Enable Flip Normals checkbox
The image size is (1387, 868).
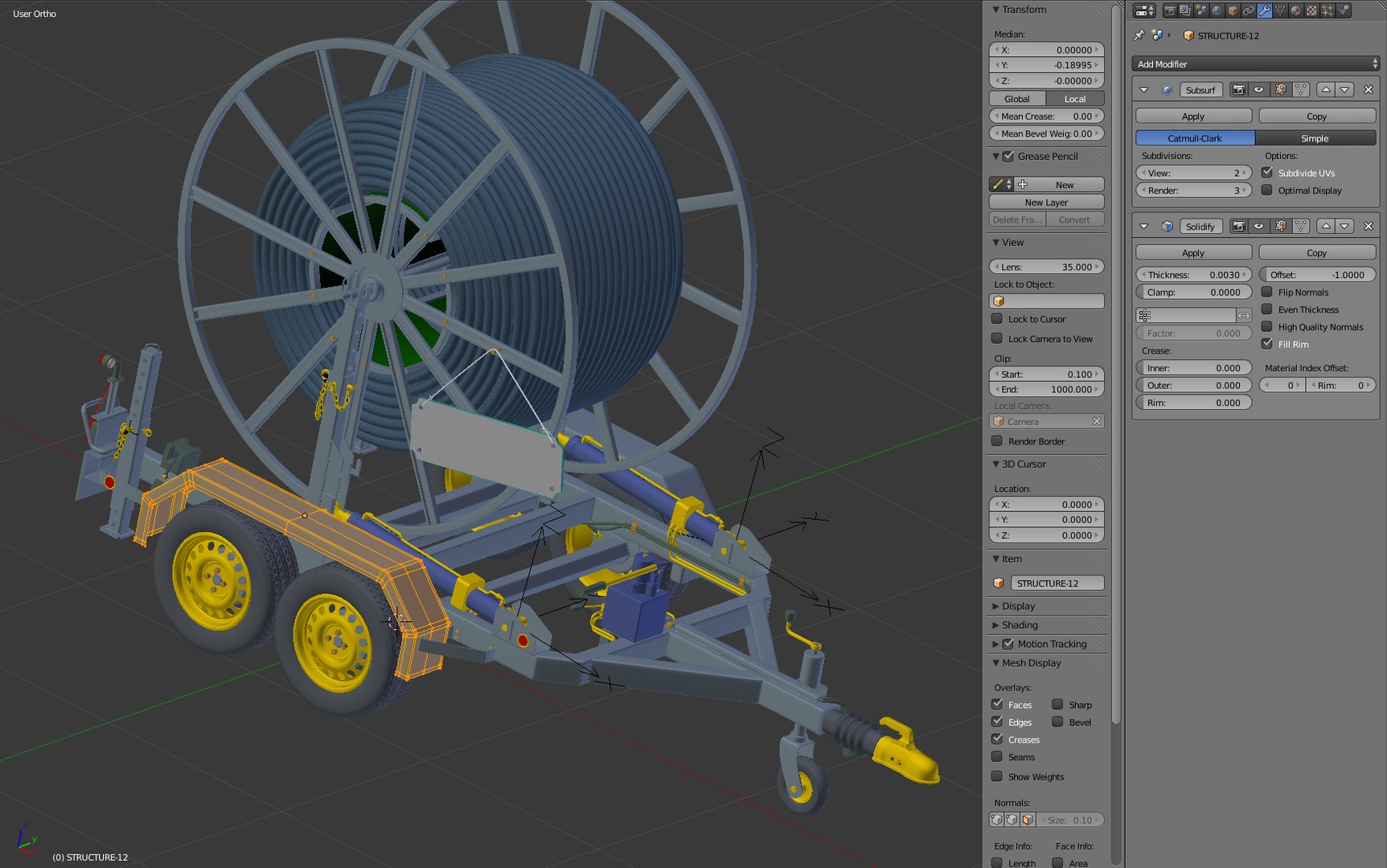tap(1266, 292)
